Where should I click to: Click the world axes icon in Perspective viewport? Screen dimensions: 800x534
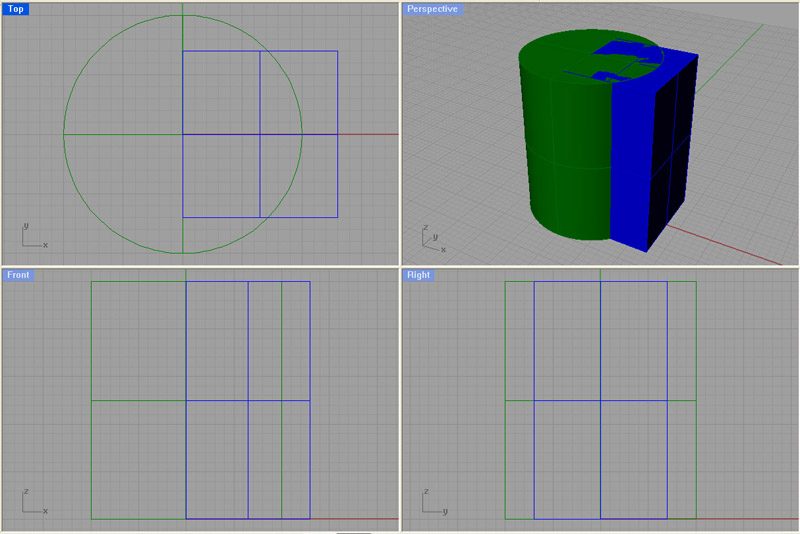click(x=434, y=239)
